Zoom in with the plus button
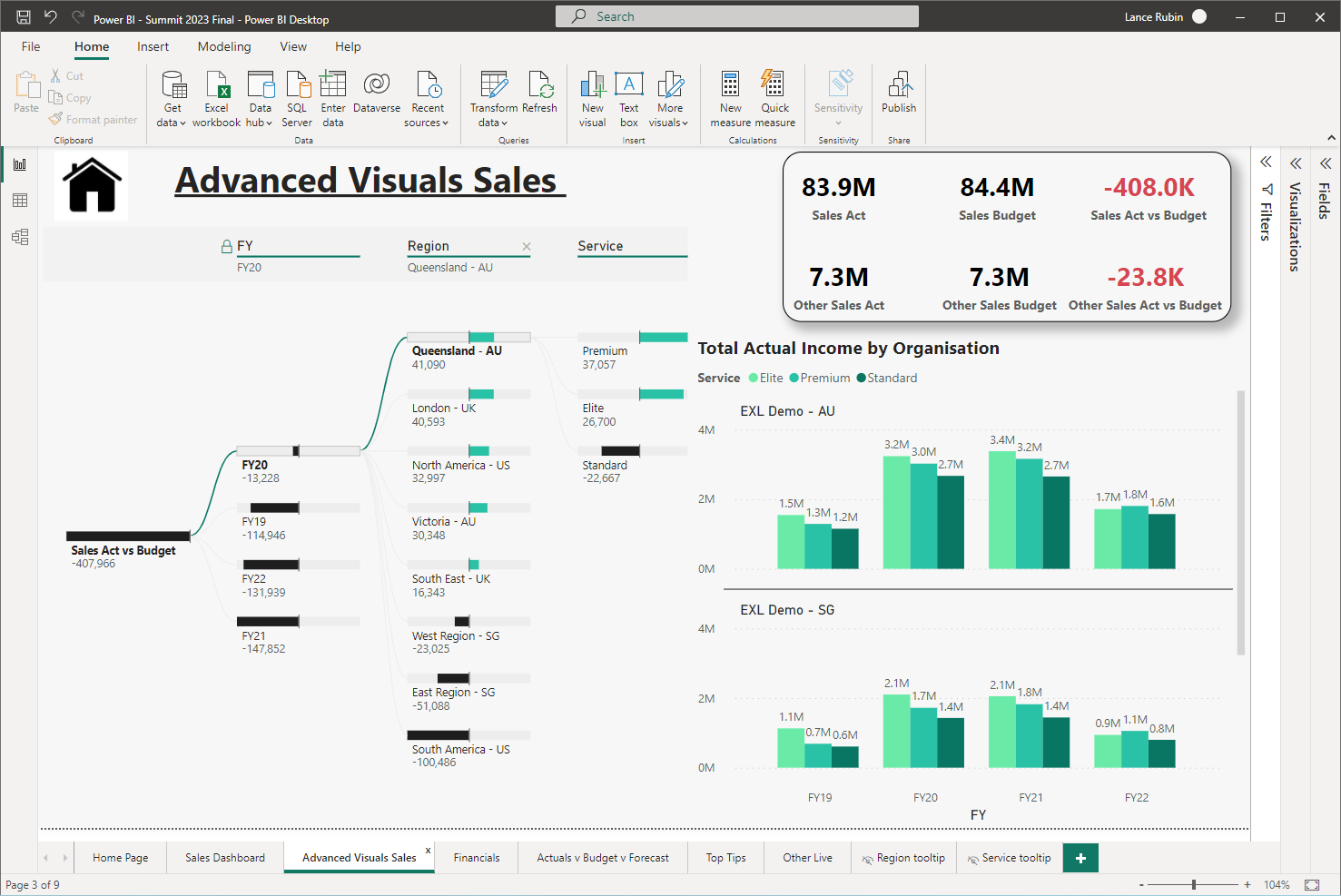 coord(1247,884)
